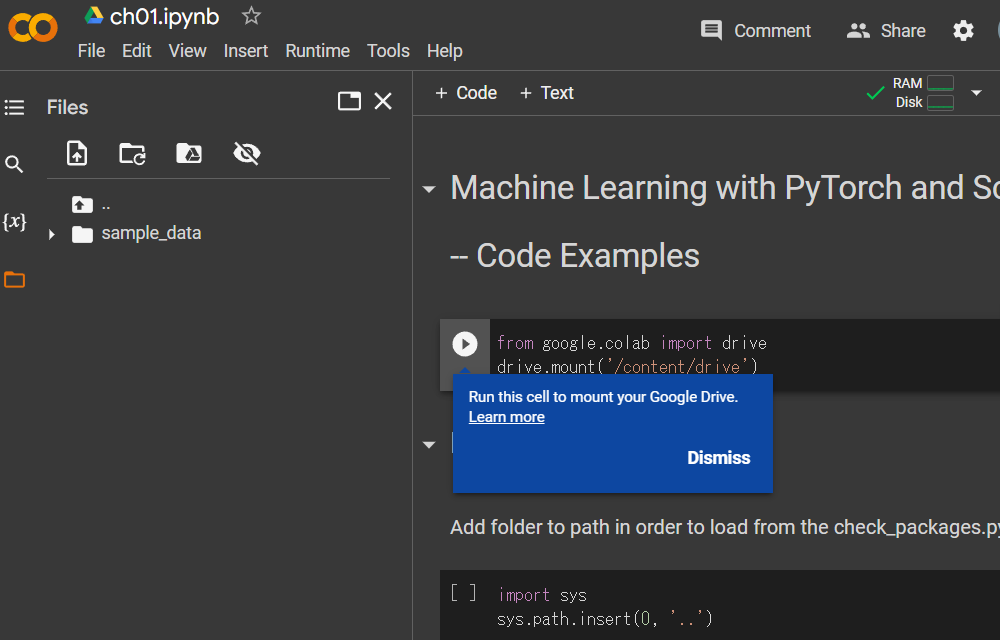Mount Google Drive from the Files panel
The width and height of the screenshot is (1000, 640).
[x=189, y=153]
